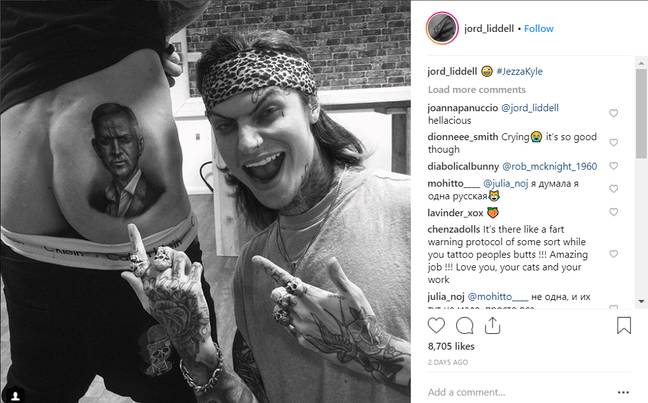Show tagged people icon on the photo
The height and width of the screenshot is (403, 648).
point(15,396)
